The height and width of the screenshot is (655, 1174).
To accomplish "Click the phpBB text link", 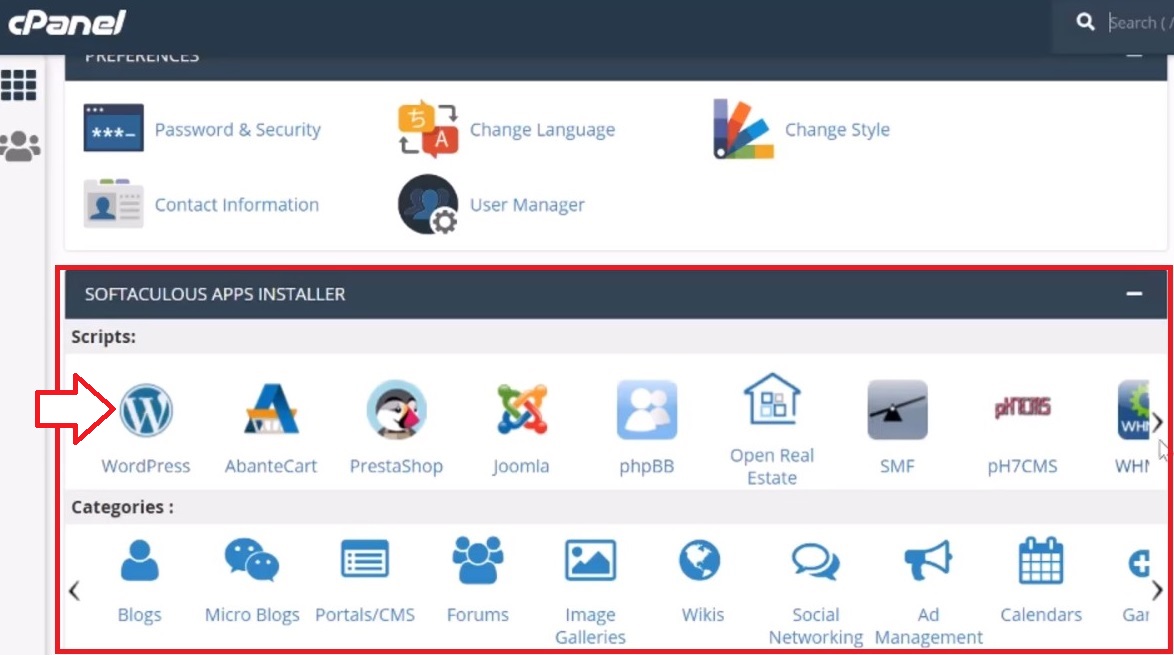I will pos(647,466).
